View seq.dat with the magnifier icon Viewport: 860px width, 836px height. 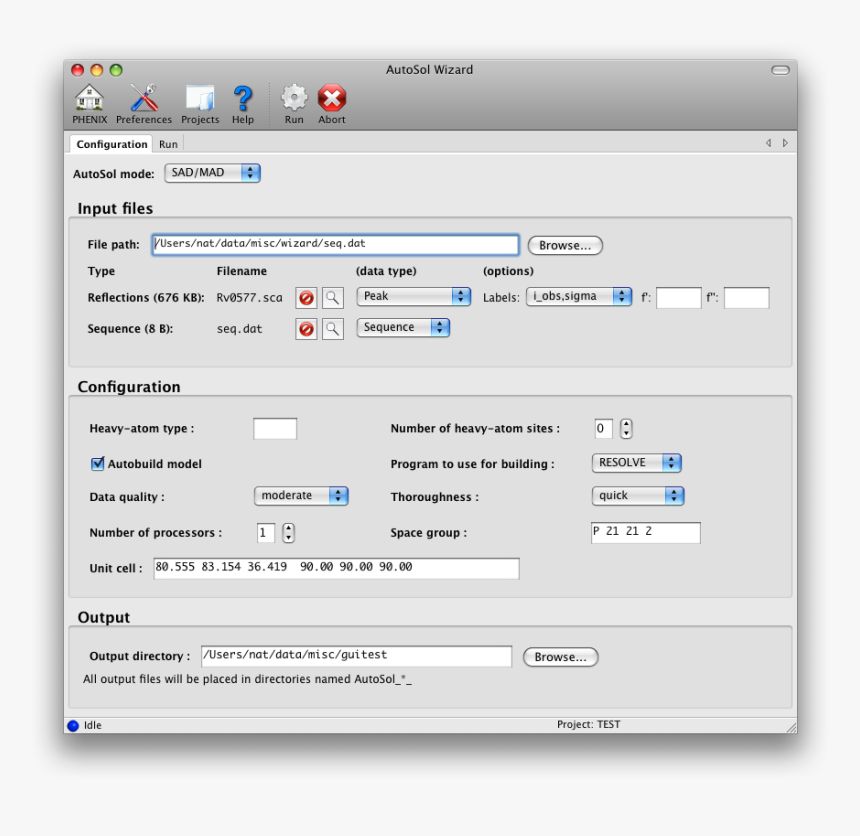click(x=332, y=329)
